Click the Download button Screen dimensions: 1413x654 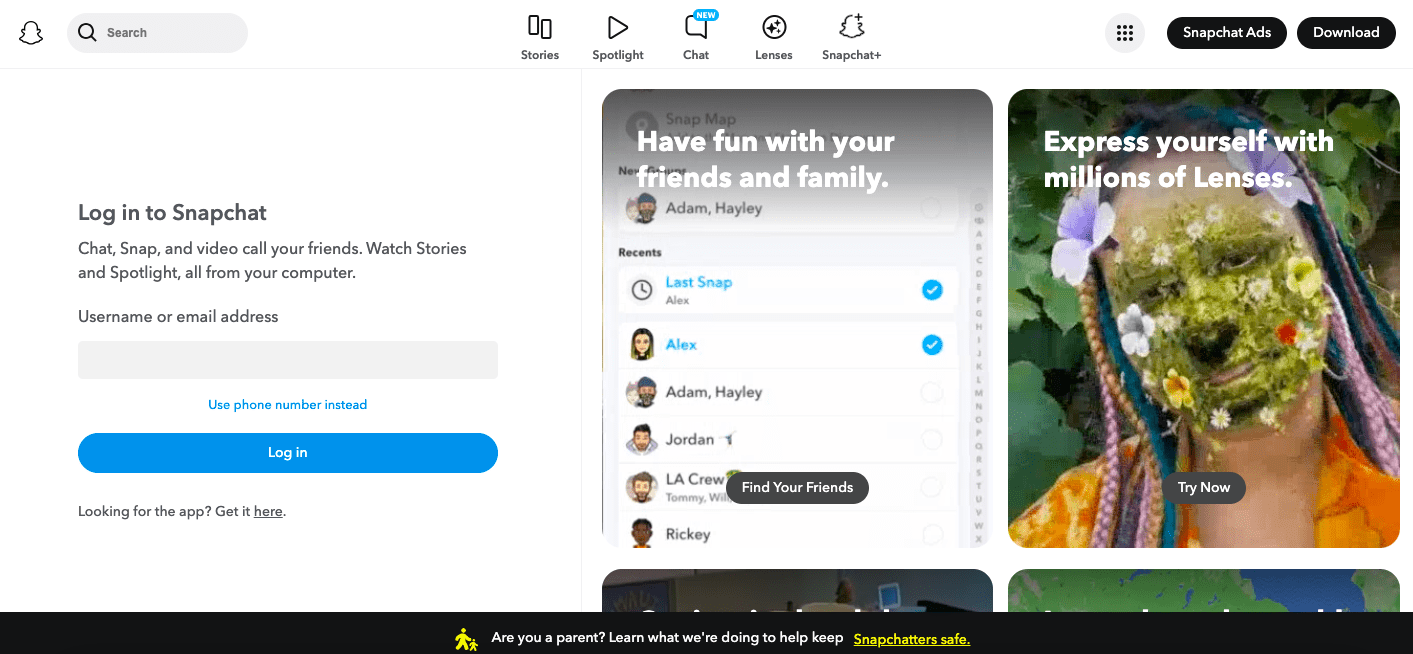point(1346,33)
